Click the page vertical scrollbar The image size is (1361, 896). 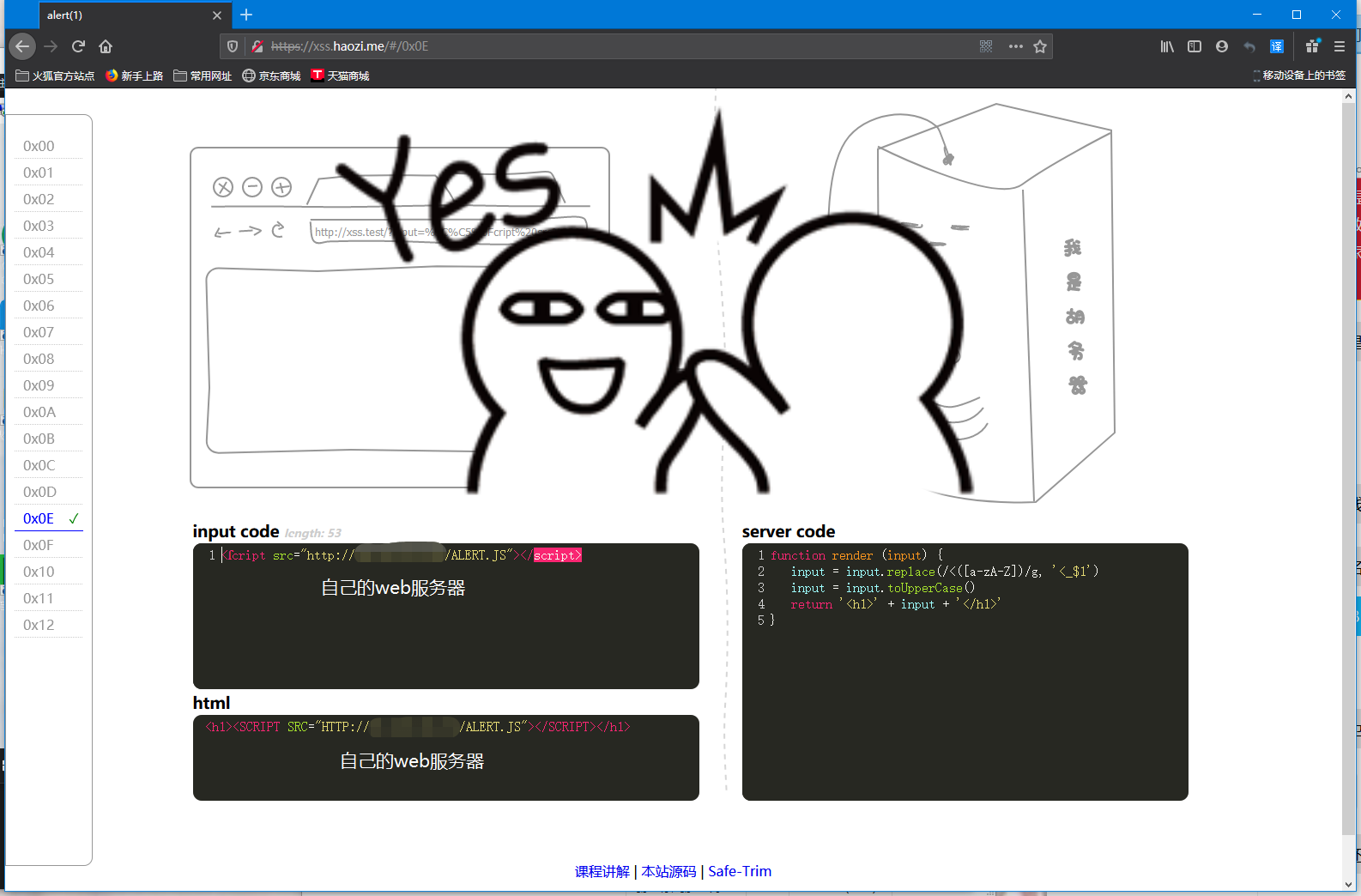pos(1349,468)
